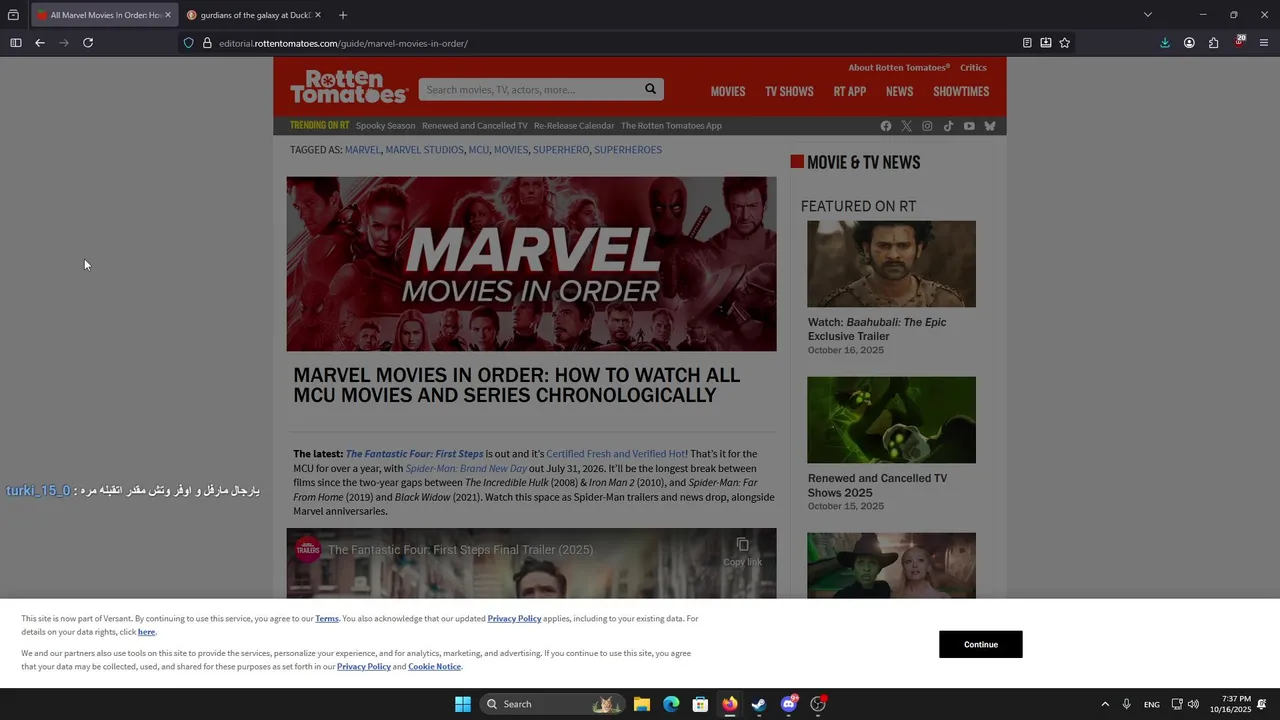Toggle Reader View icon in address bar

point(1027,43)
